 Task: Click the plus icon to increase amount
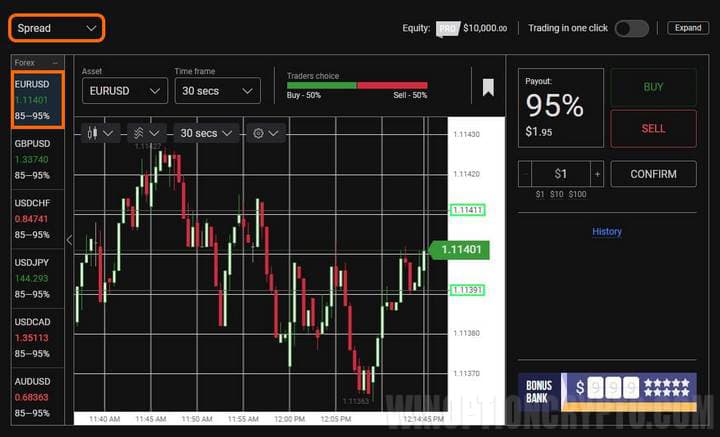coord(597,174)
